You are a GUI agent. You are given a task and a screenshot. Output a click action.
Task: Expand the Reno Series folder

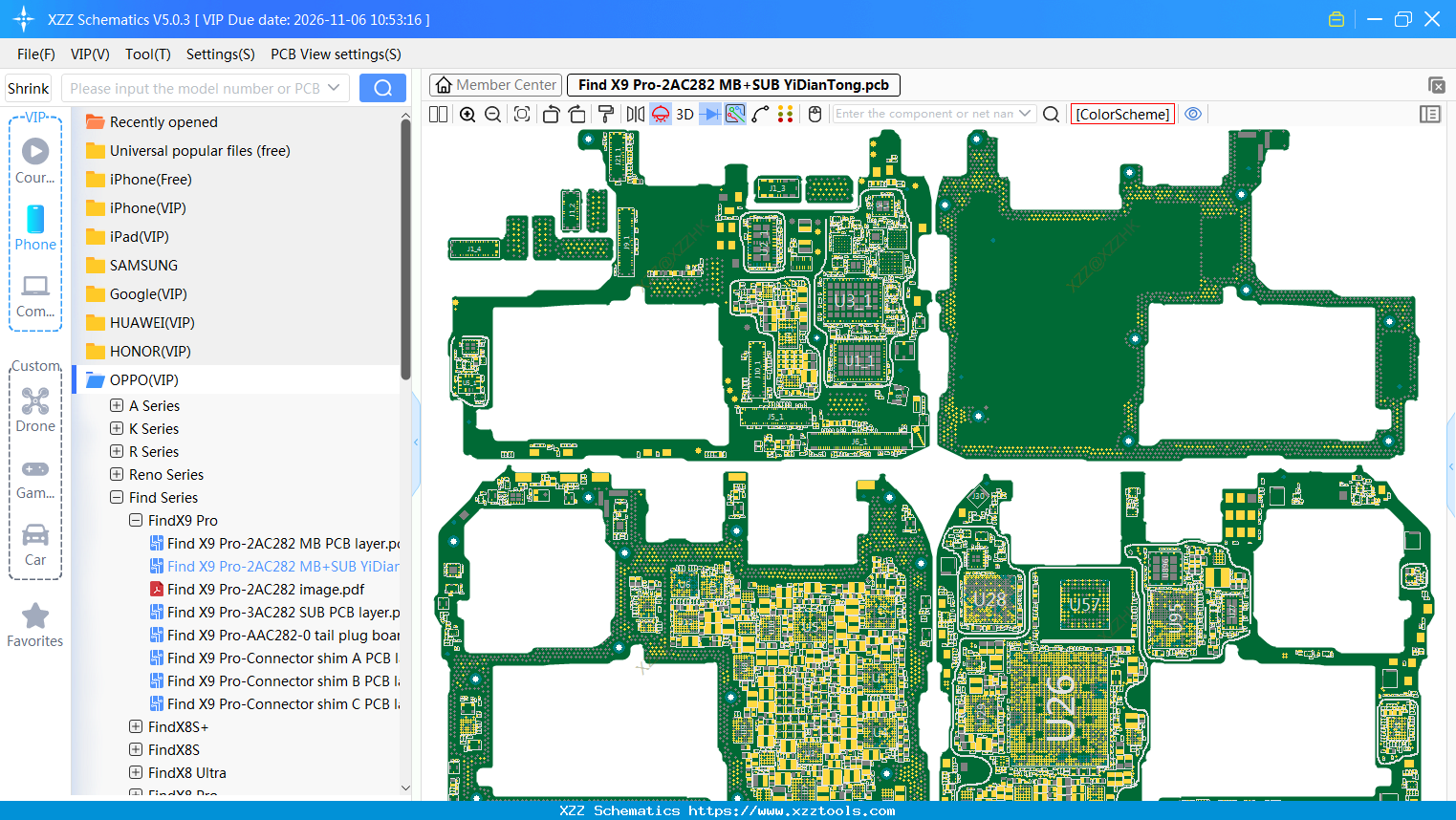click(x=117, y=474)
